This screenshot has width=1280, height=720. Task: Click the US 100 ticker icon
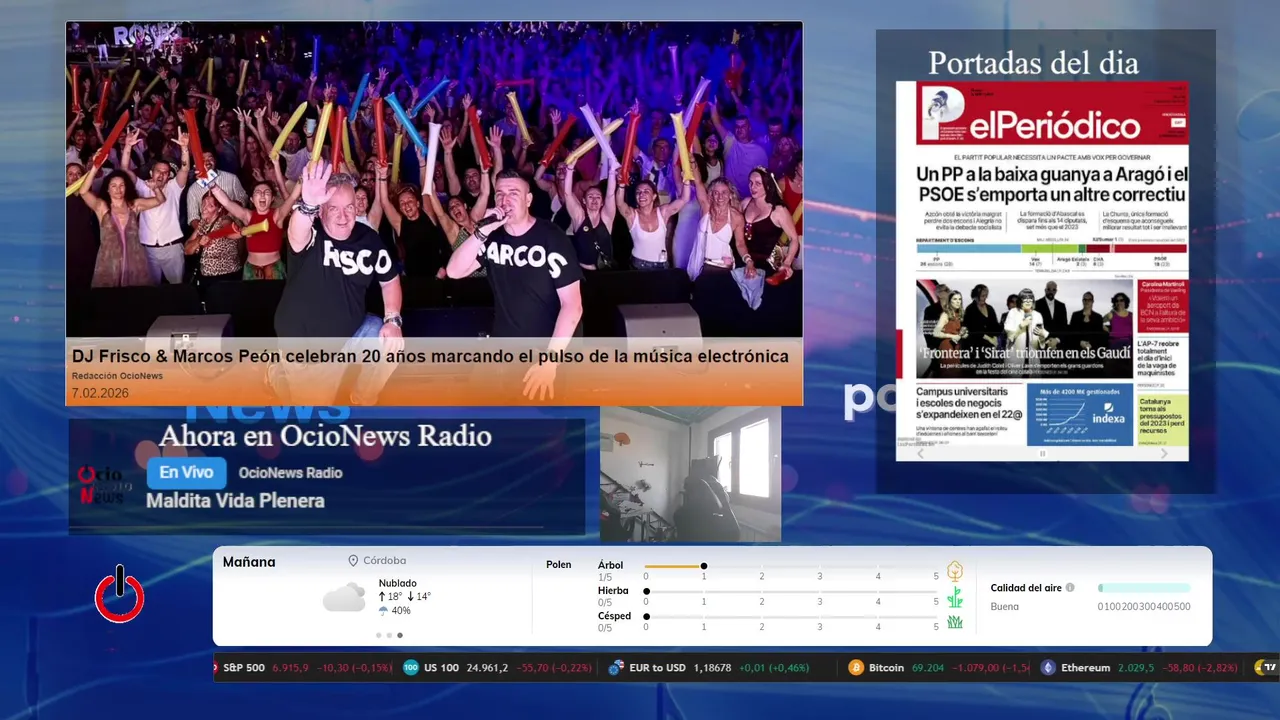[x=411, y=667]
